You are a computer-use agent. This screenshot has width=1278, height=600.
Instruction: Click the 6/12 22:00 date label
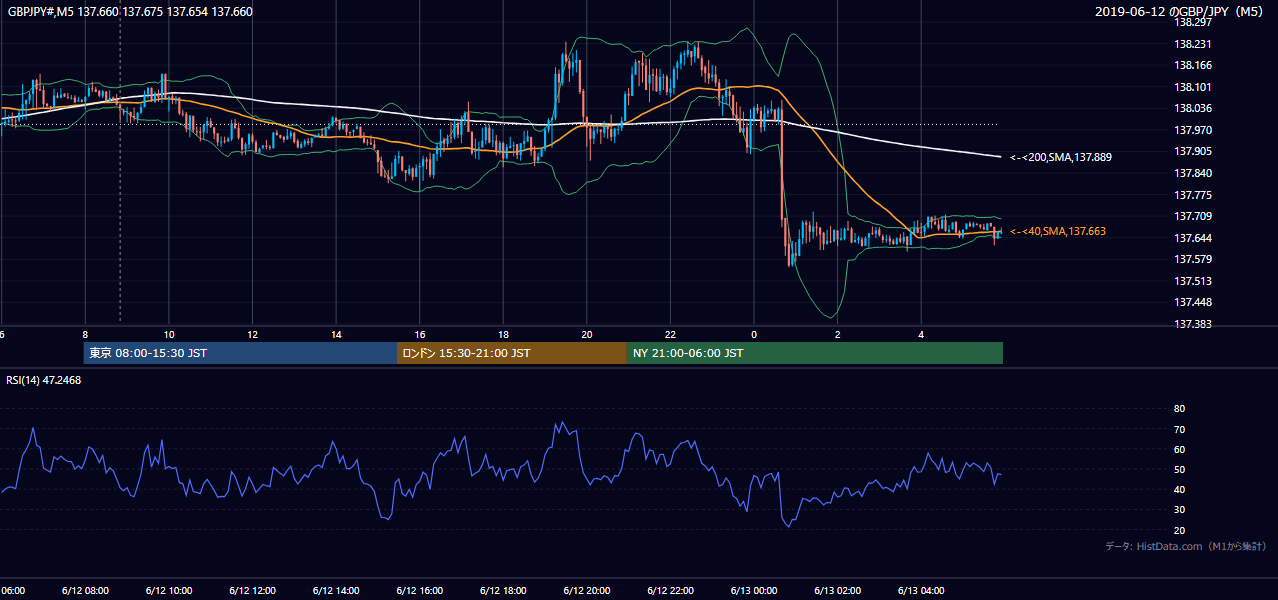coord(670,590)
